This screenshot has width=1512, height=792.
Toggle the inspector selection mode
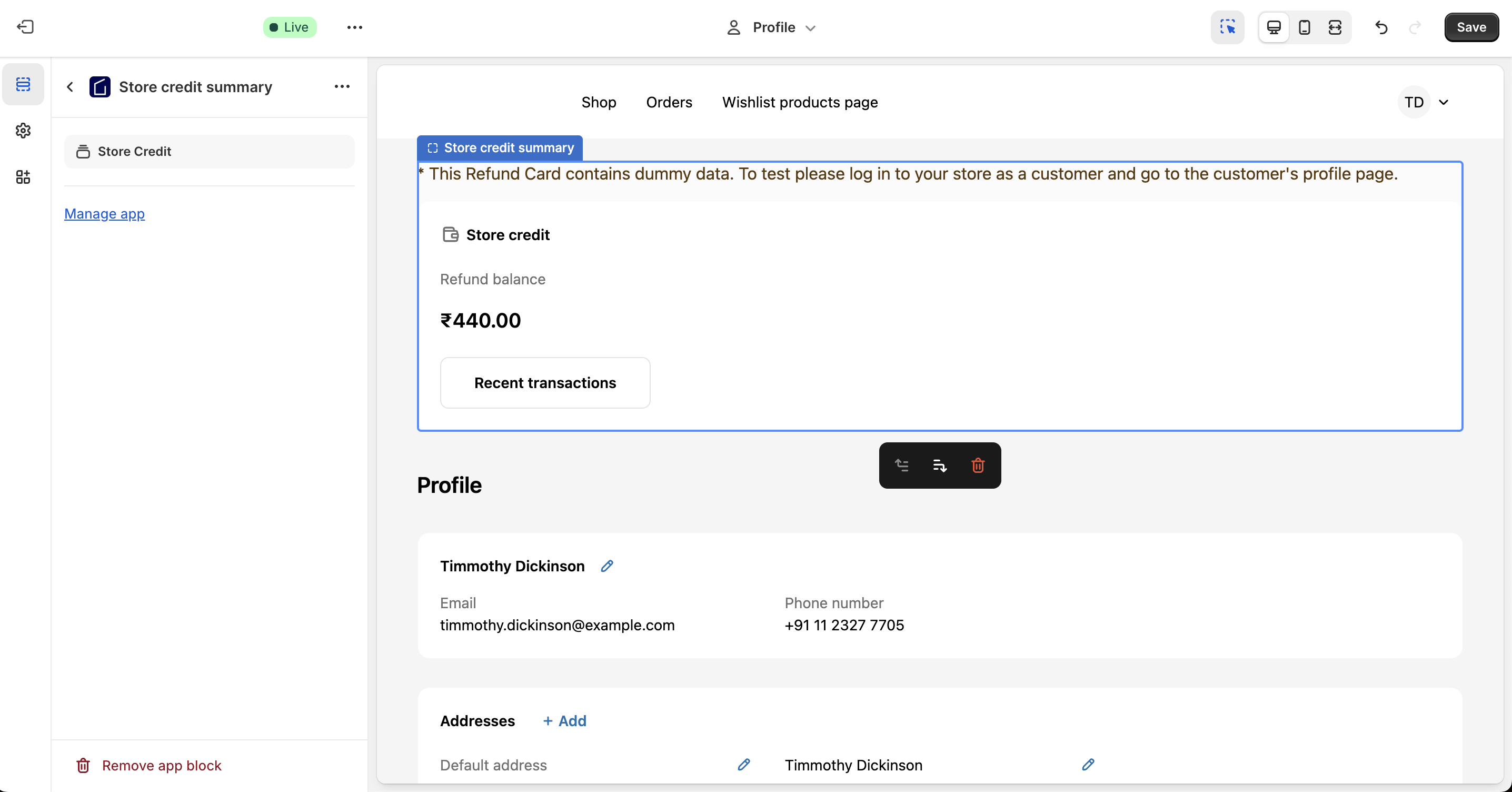[x=1227, y=27]
